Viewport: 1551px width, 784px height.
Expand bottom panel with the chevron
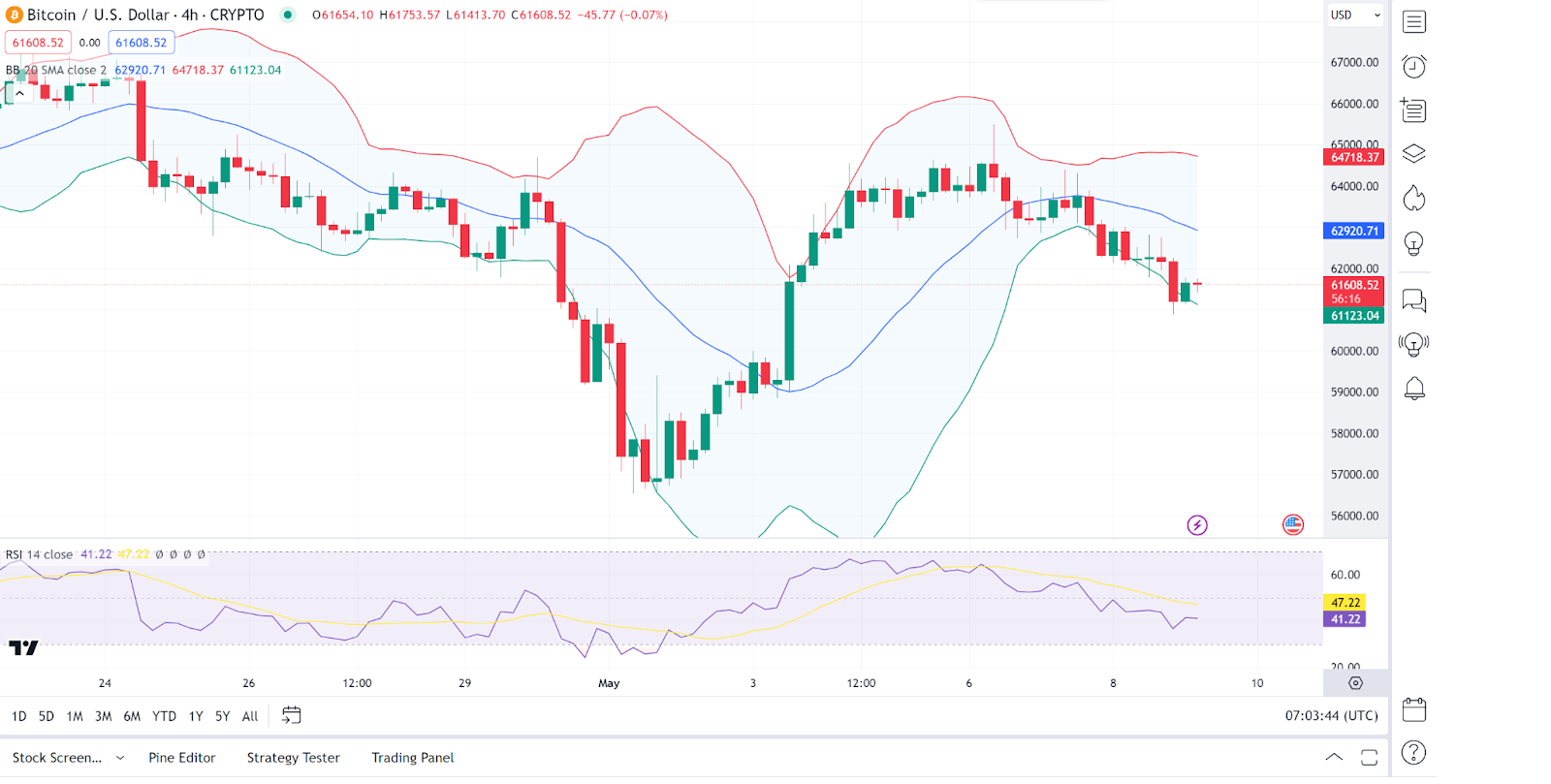(1334, 757)
